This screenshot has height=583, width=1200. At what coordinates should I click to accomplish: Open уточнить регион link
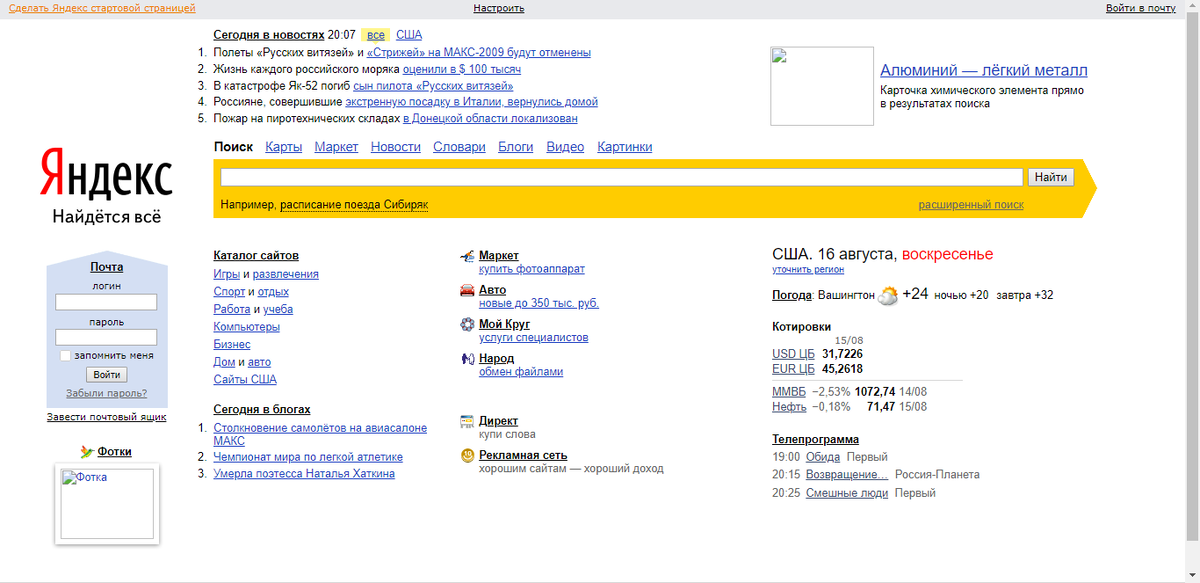(x=808, y=269)
